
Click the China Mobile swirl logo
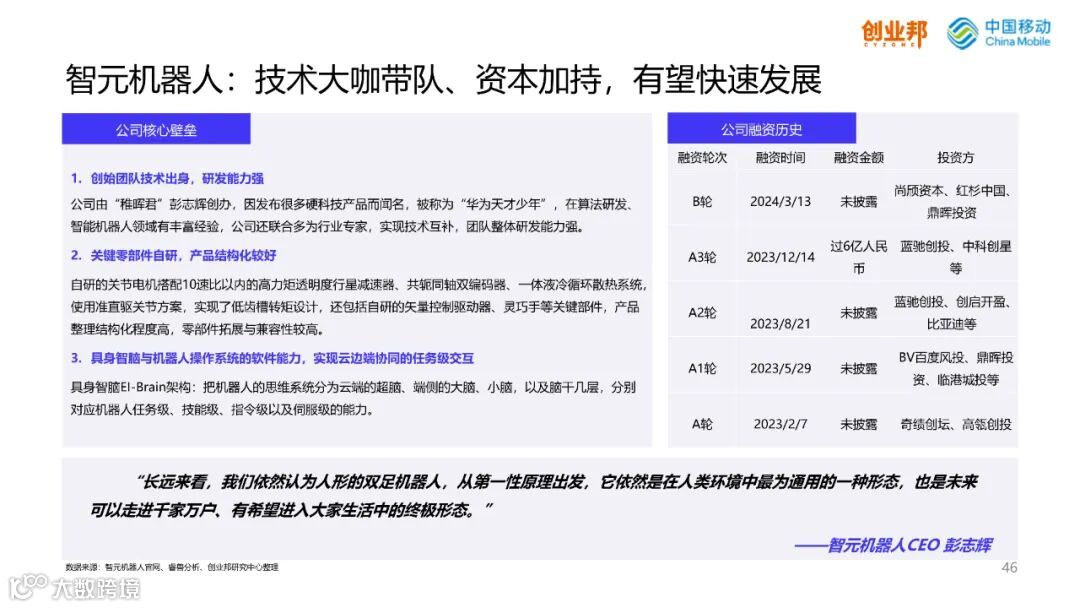[x=962, y=33]
